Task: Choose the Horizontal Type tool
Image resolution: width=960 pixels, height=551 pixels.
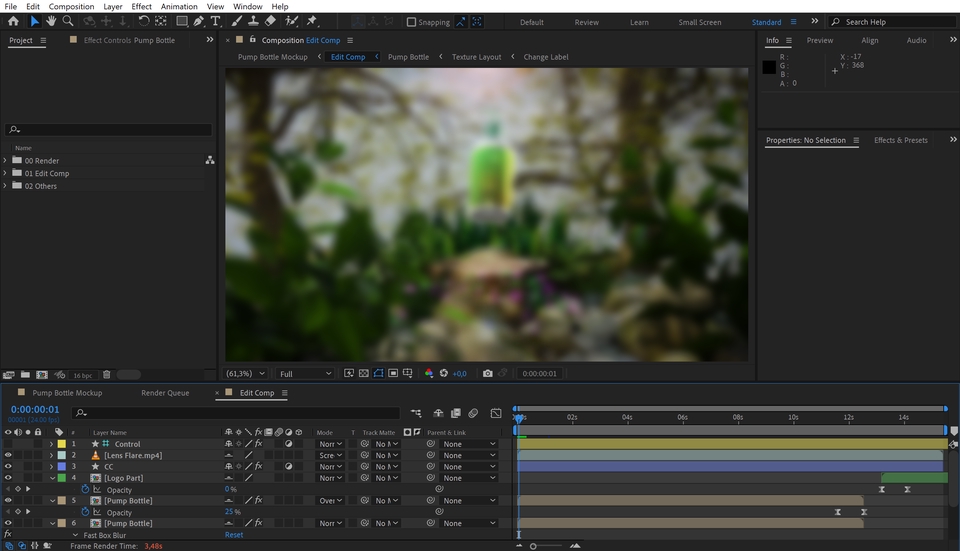Action: coord(215,21)
